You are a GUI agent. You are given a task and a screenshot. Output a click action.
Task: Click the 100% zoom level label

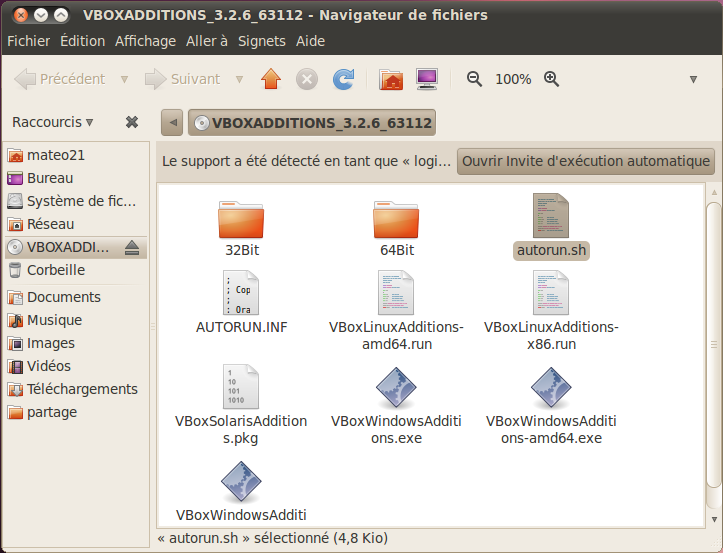(x=513, y=79)
